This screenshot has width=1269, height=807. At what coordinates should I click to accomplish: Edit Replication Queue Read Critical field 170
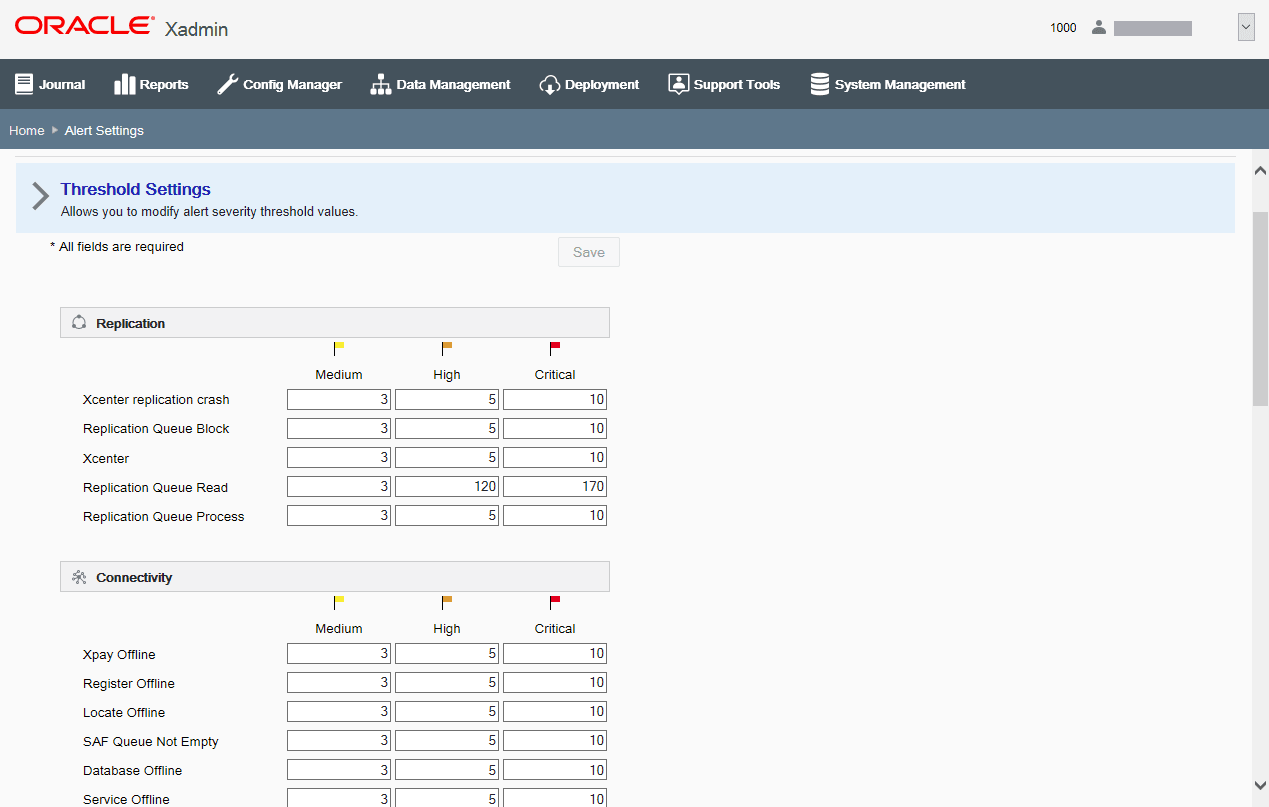pos(555,487)
